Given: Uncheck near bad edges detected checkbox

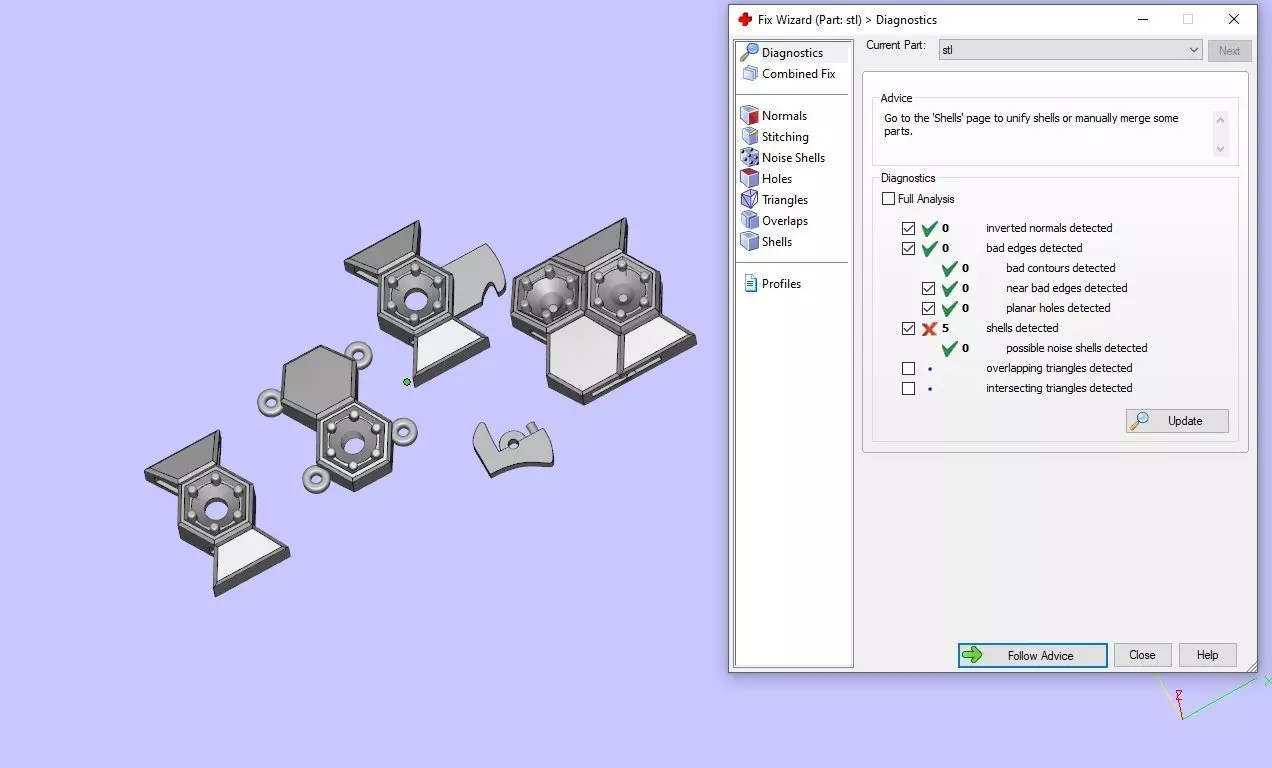Looking at the screenshot, I should 928,288.
